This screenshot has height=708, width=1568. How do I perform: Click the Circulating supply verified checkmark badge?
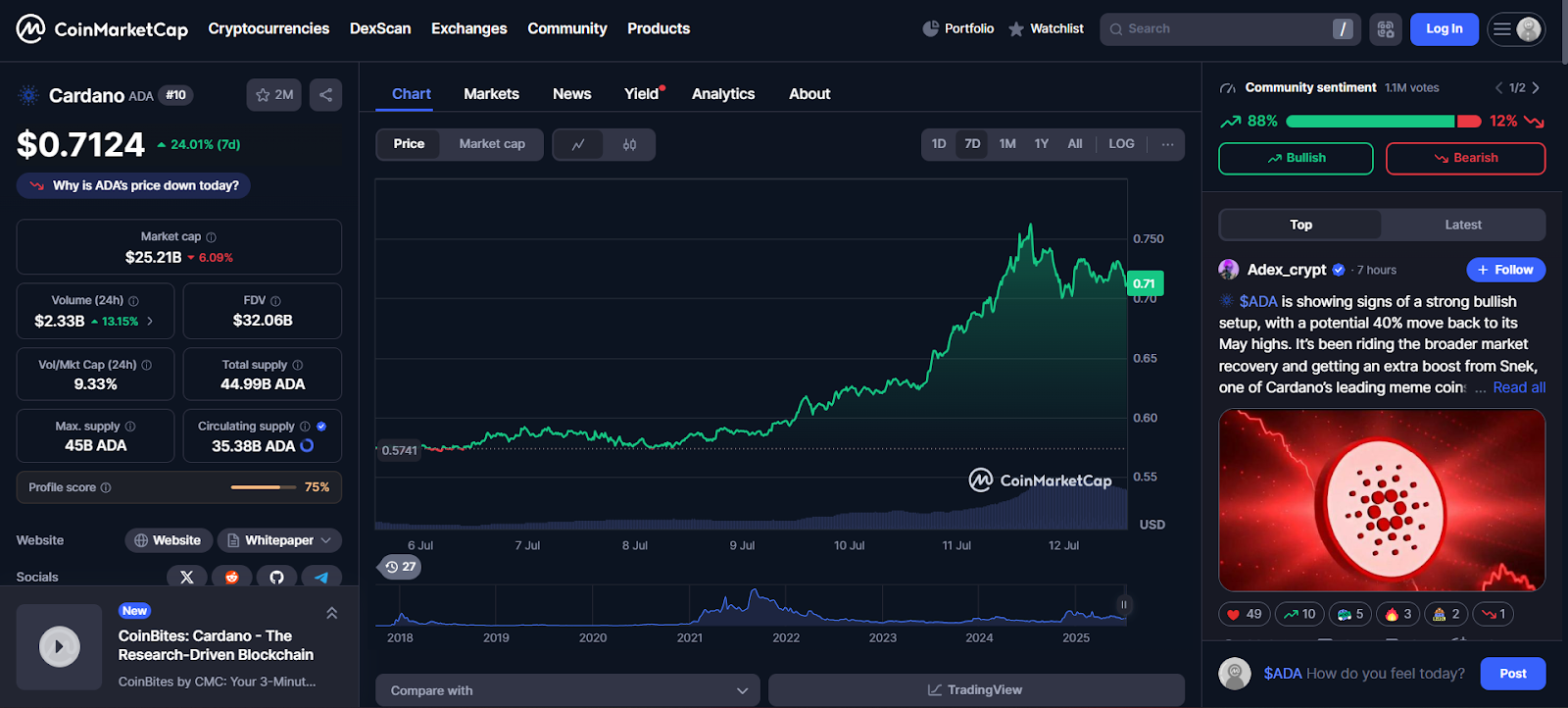pyautogui.click(x=321, y=427)
